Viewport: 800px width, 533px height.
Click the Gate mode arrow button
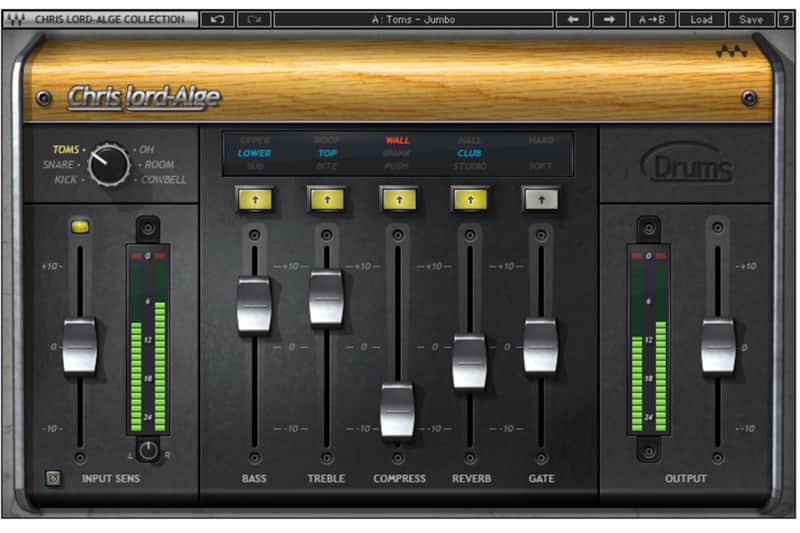click(541, 200)
